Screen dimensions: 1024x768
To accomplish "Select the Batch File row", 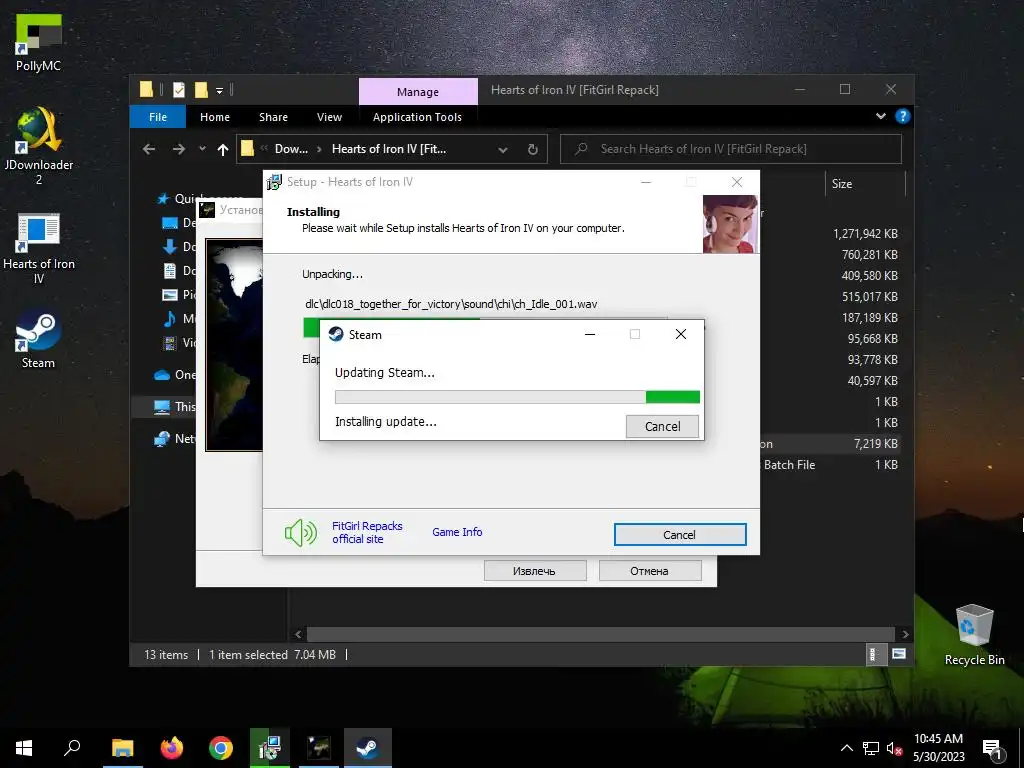I will click(829, 464).
